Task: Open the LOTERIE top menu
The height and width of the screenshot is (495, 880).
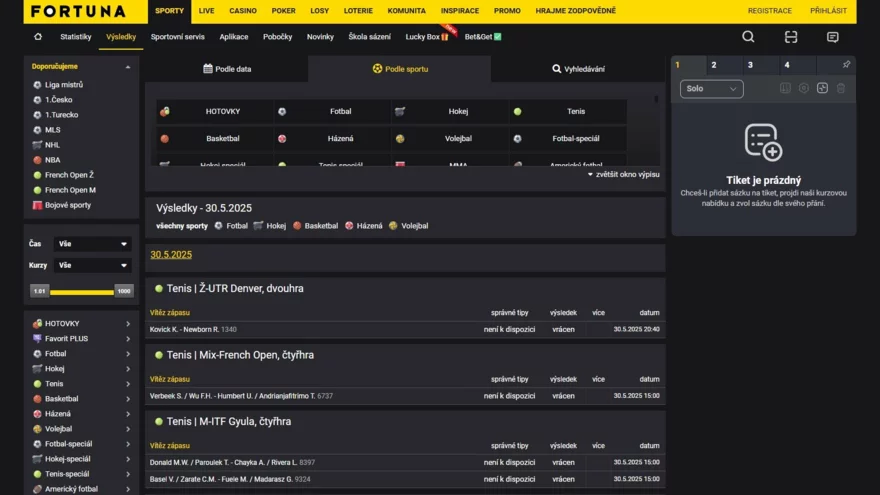Action: click(358, 11)
